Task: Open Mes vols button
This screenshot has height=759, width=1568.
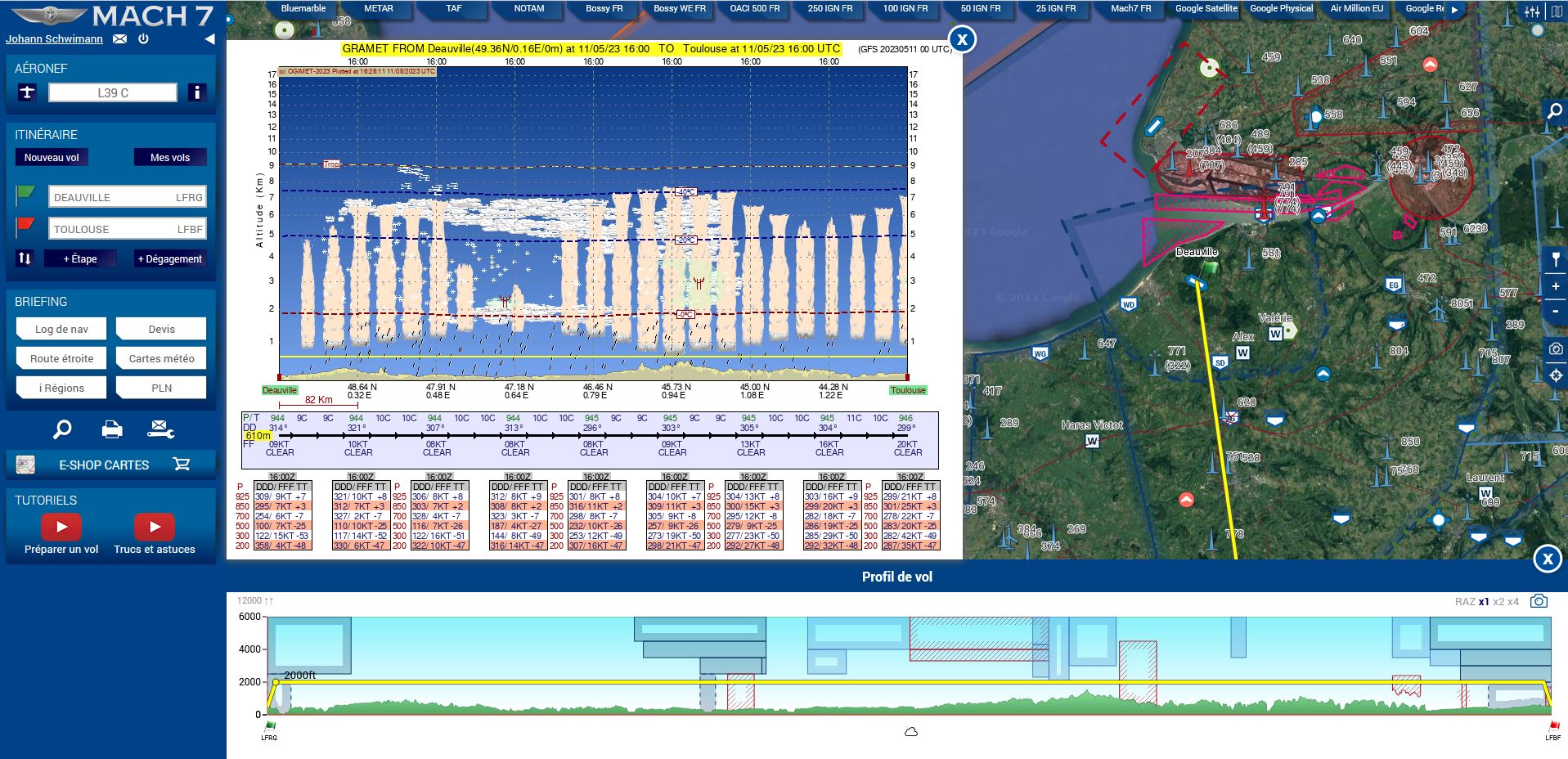Action: point(170,157)
